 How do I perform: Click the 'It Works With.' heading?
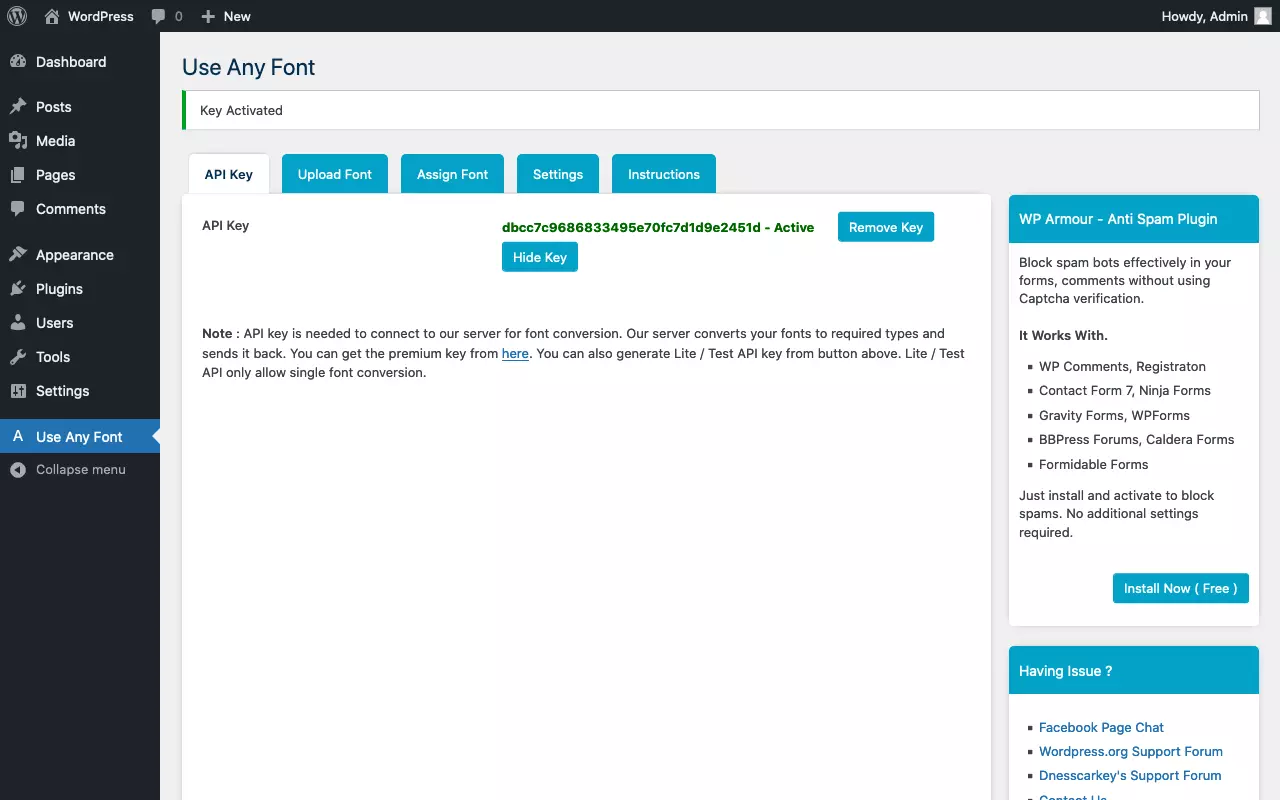coord(1063,335)
